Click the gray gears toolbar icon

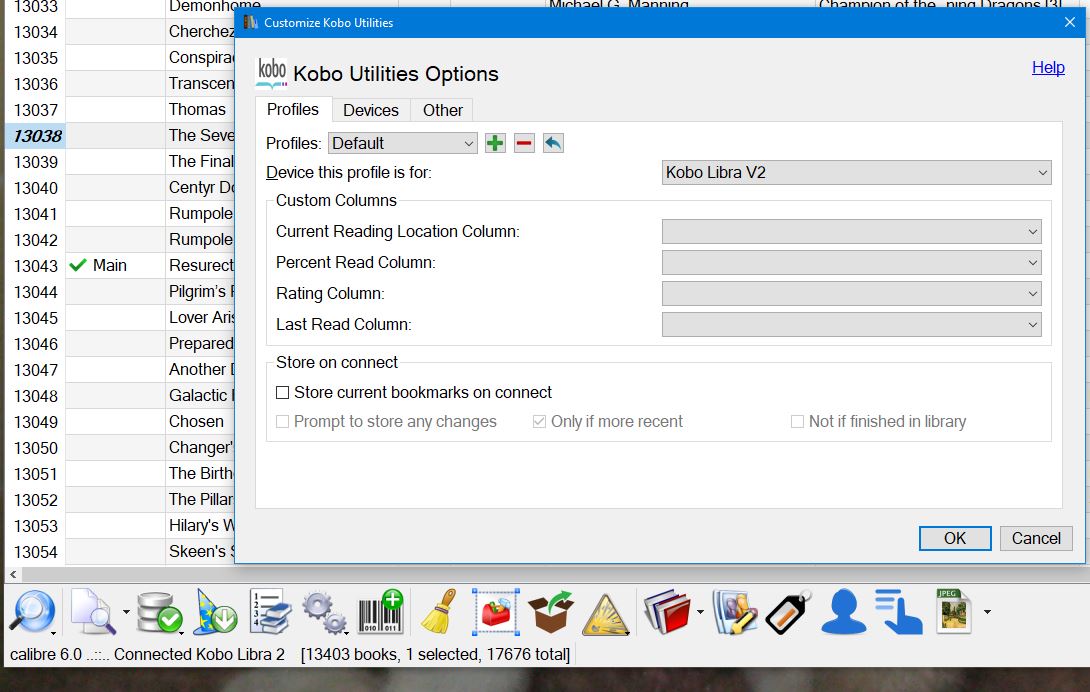pos(325,612)
